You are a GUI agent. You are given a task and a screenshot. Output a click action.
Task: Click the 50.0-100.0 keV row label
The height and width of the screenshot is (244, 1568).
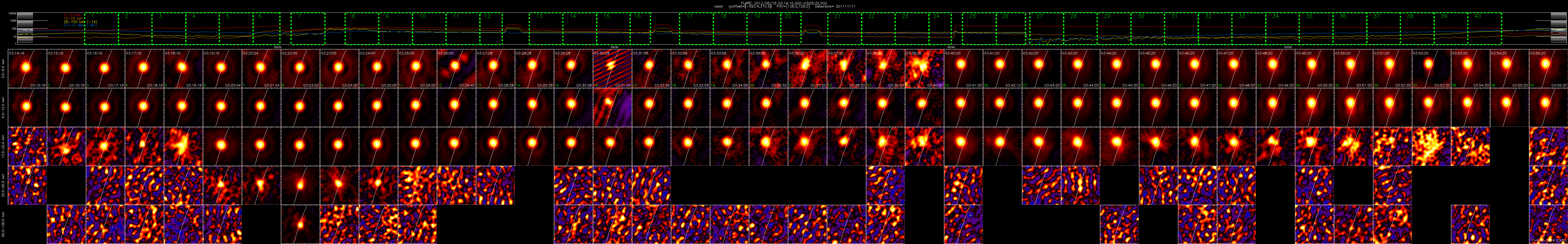pyautogui.click(x=4, y=224)
